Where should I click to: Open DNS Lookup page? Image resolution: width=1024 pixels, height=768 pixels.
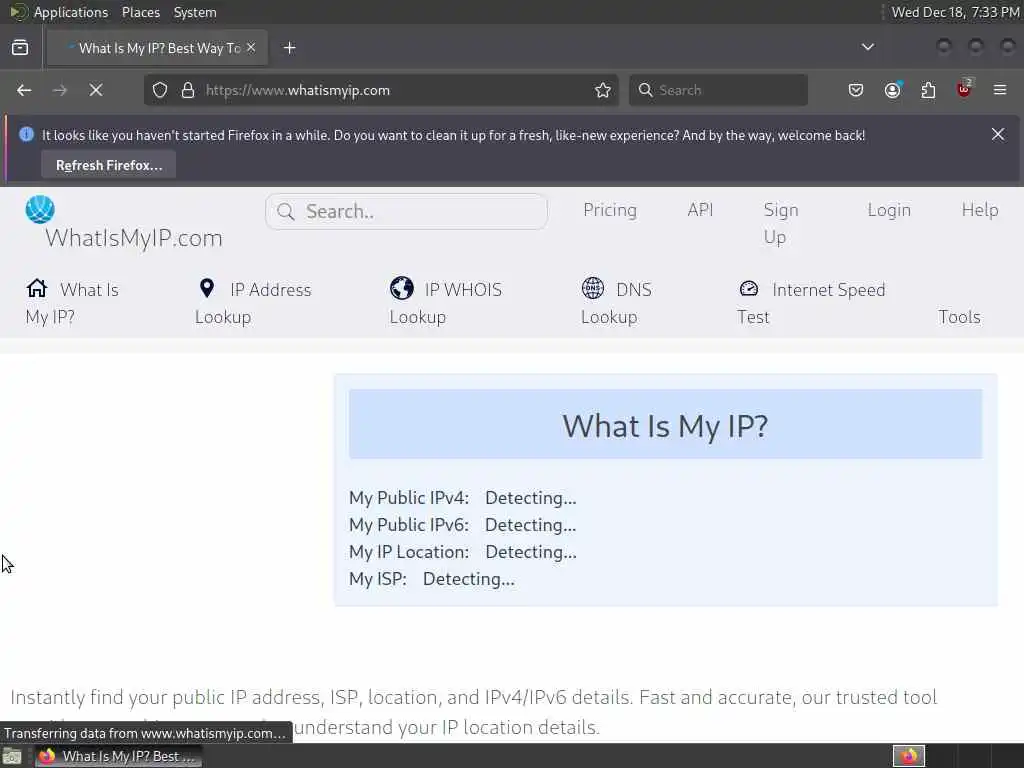[616, 302]
